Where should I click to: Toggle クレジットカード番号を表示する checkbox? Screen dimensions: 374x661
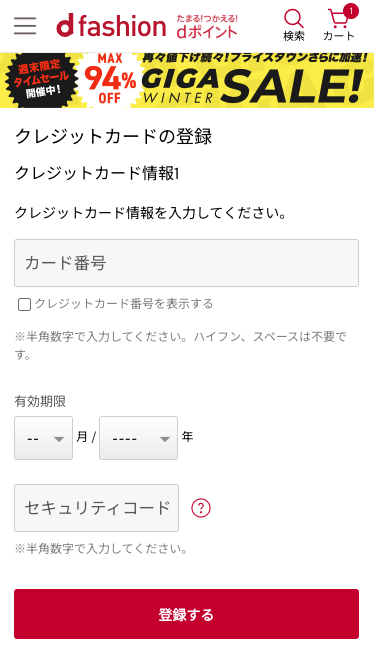point(24,304)
